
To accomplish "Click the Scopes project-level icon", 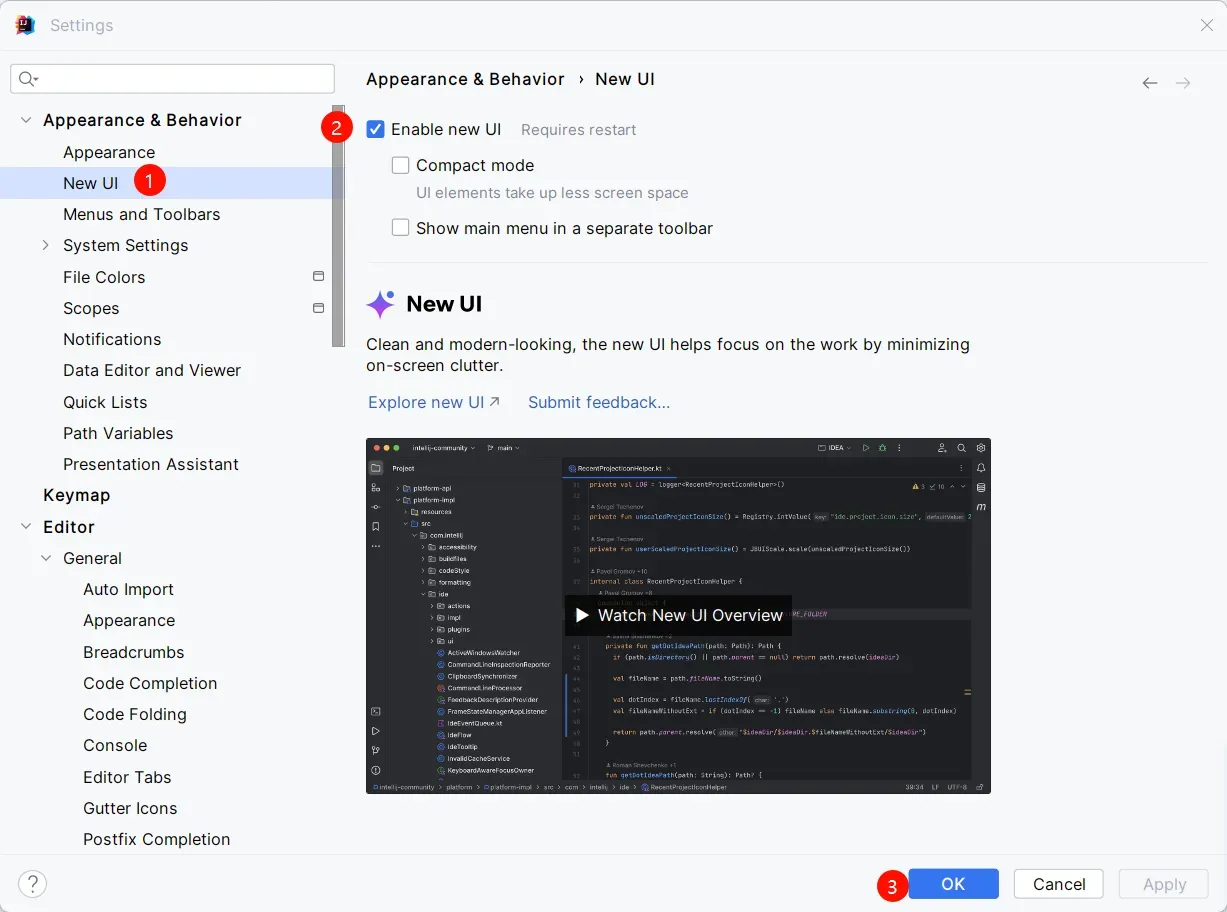I will point(318,308).
